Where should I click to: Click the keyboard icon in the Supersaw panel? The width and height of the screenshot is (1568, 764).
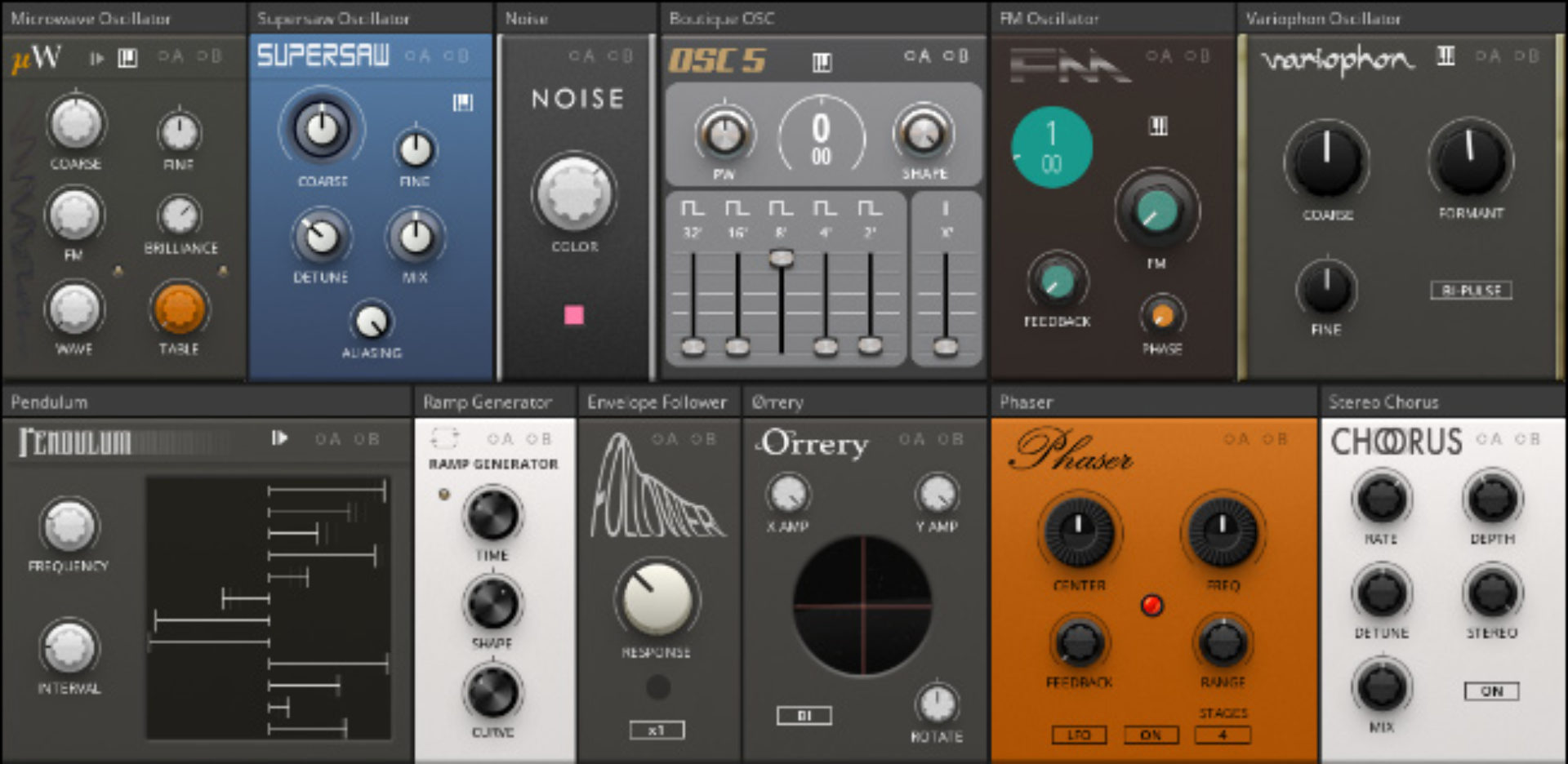pos(463,101)
